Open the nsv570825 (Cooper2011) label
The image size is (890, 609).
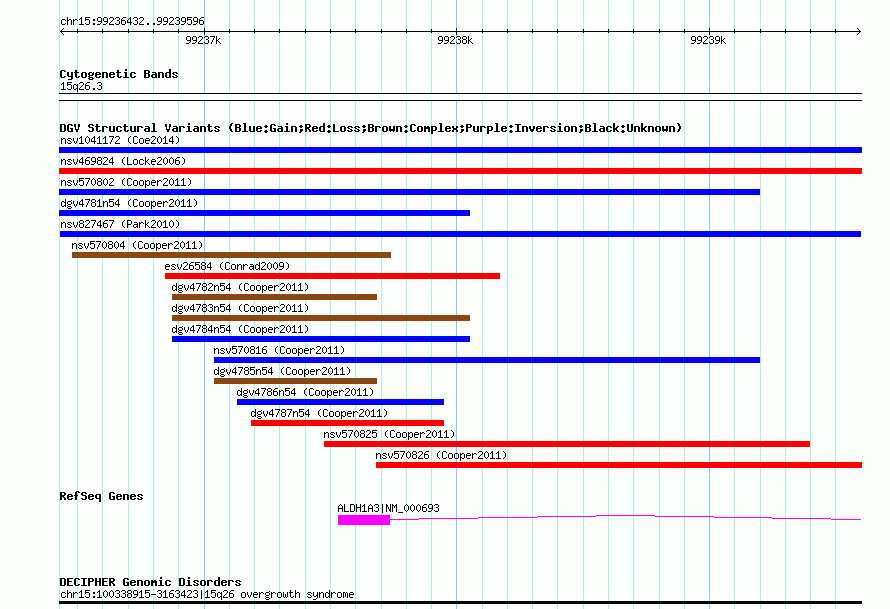[x=389, y=434]
